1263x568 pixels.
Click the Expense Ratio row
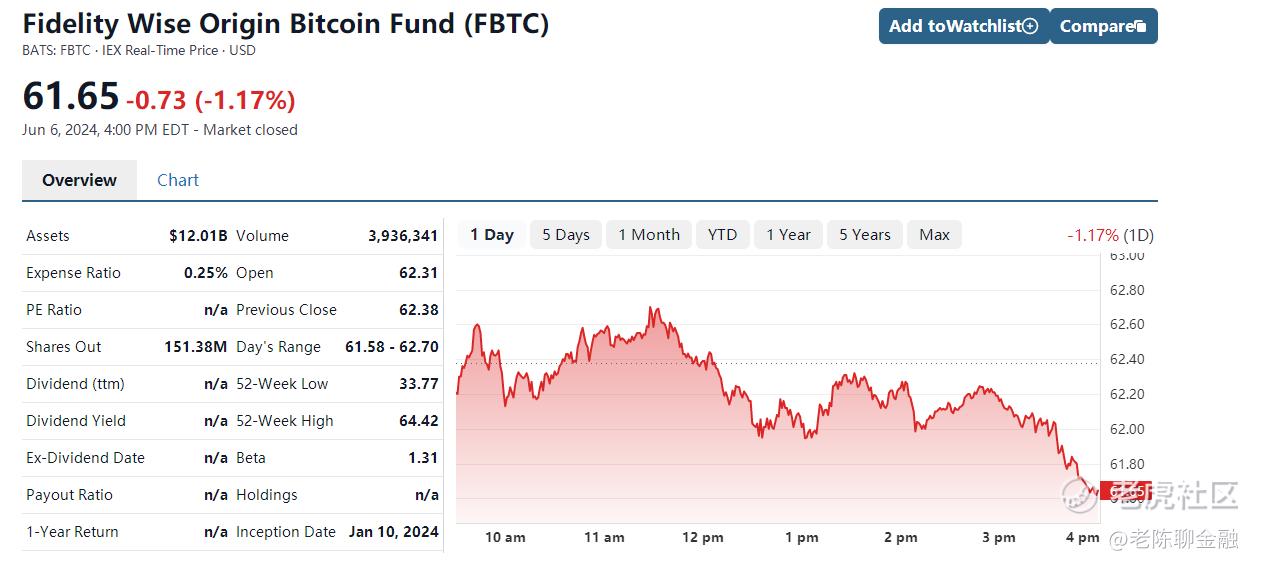click(x=127, y=273)
